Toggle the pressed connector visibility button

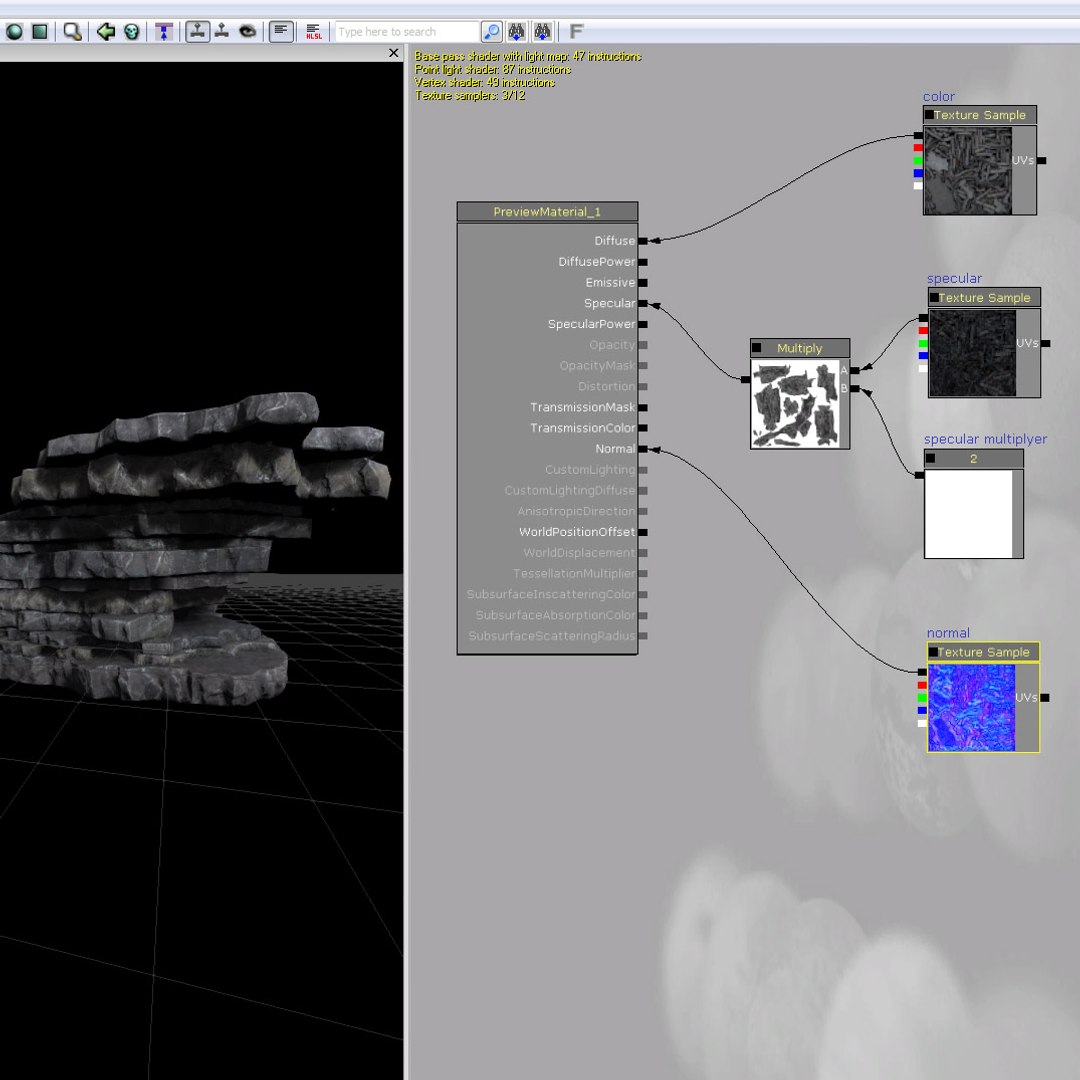pyautogui.click(x=198, y=32)
